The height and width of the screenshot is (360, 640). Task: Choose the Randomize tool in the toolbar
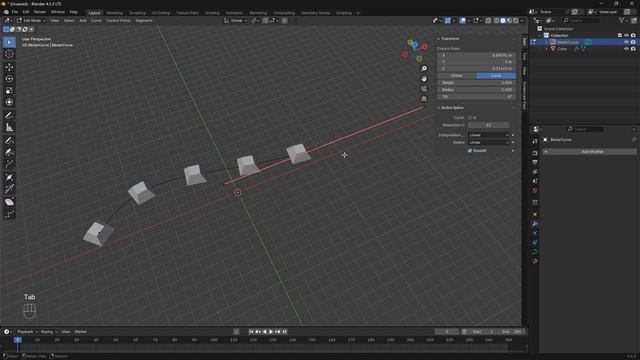click(x=9, y=214)
